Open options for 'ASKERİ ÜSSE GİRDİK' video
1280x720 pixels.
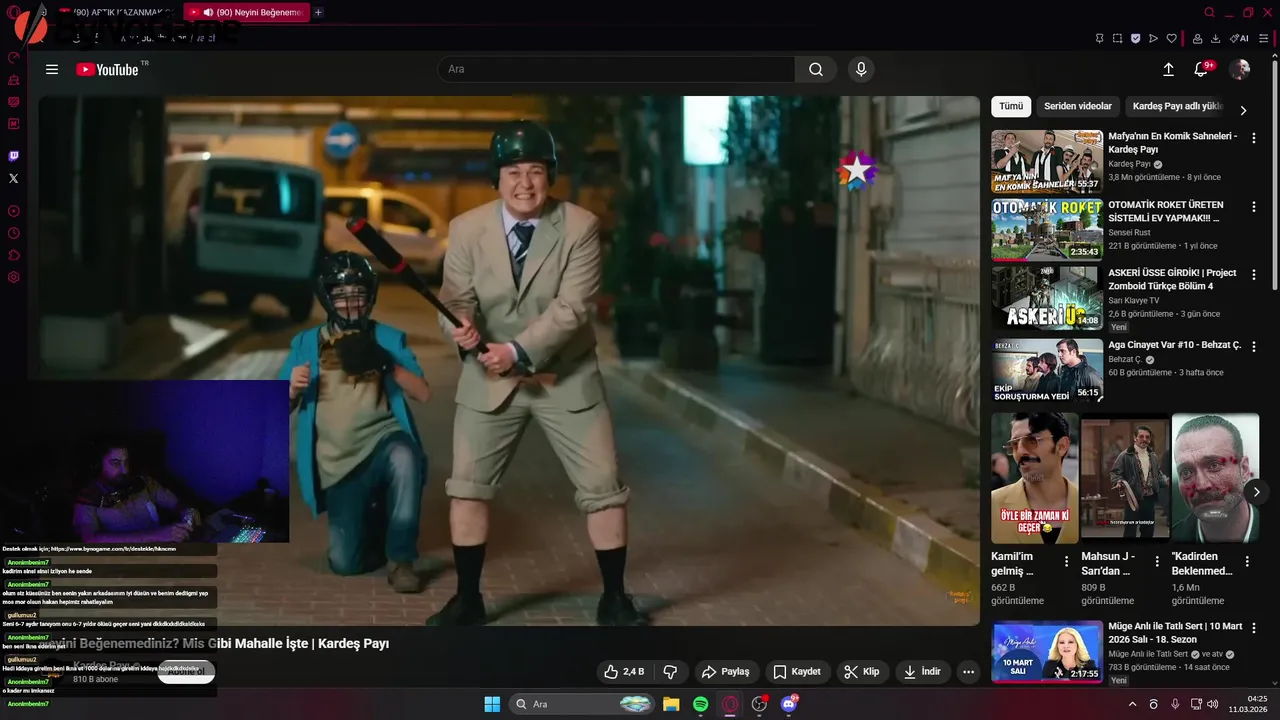tap(1254, 274)
